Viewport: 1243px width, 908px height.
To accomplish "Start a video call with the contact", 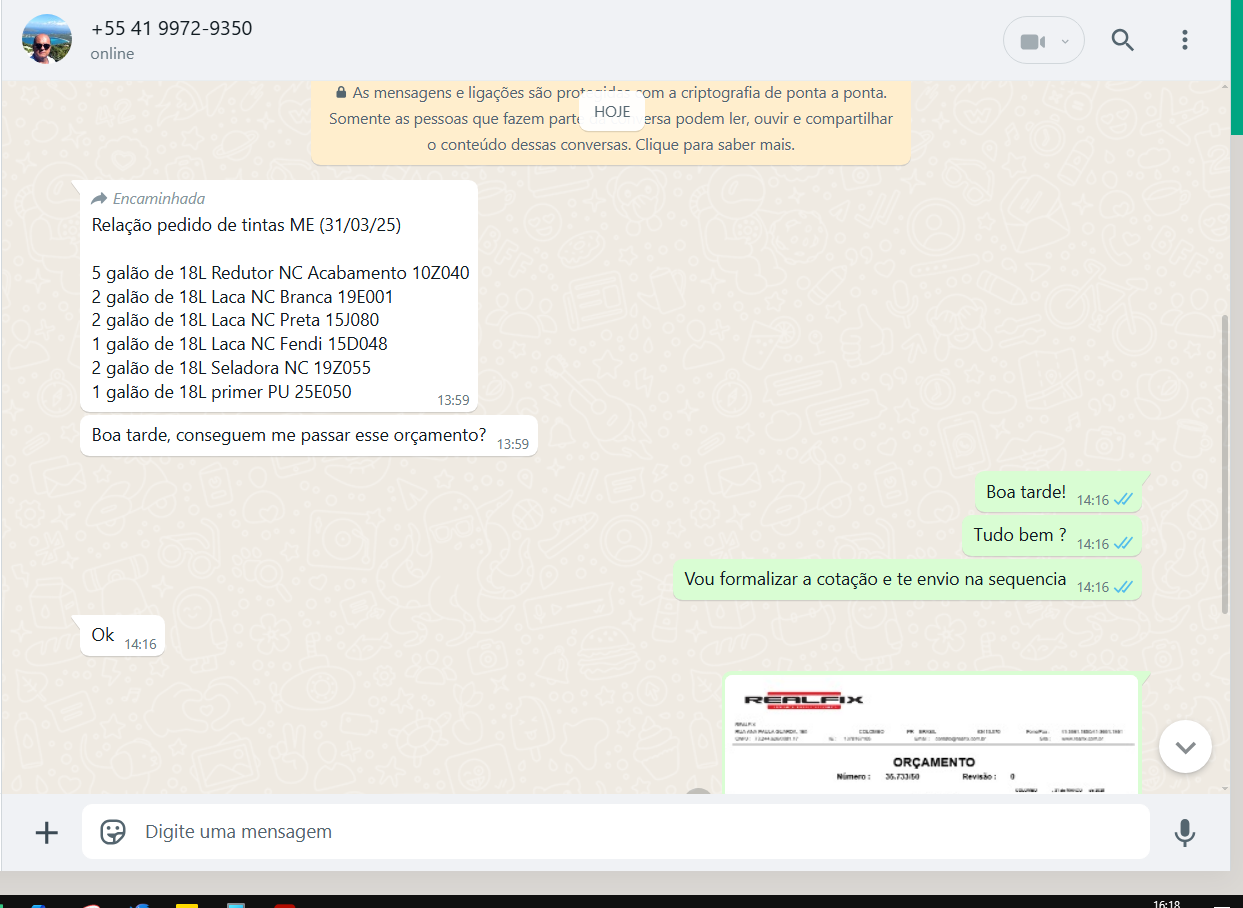I will point(1031,41).
